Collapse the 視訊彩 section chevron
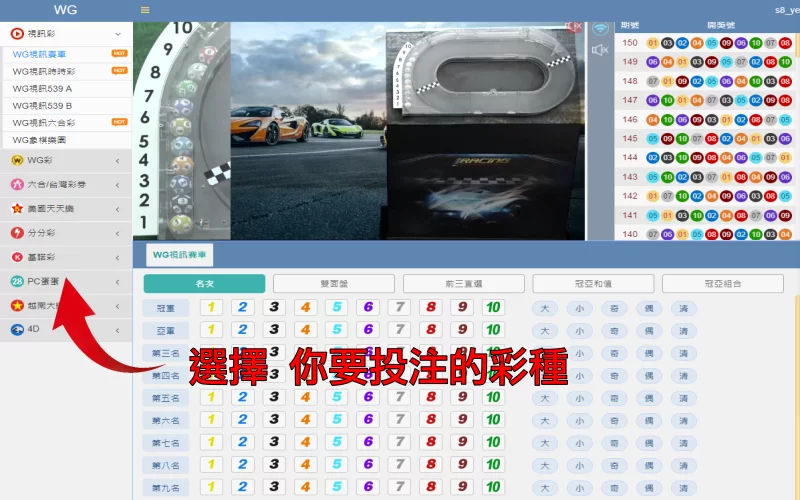This screenshot has height=500, width=800. 118,33
